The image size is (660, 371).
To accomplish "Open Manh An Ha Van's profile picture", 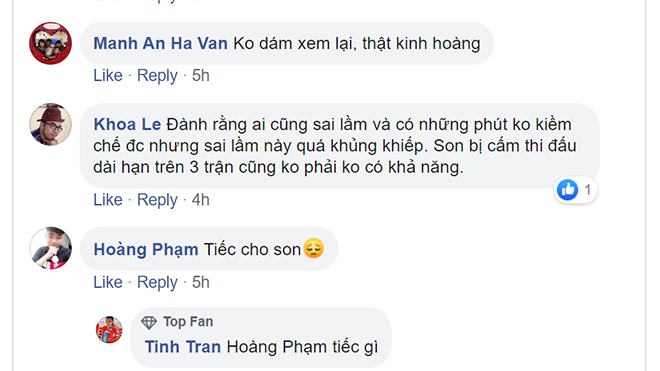I will (51, 43).
